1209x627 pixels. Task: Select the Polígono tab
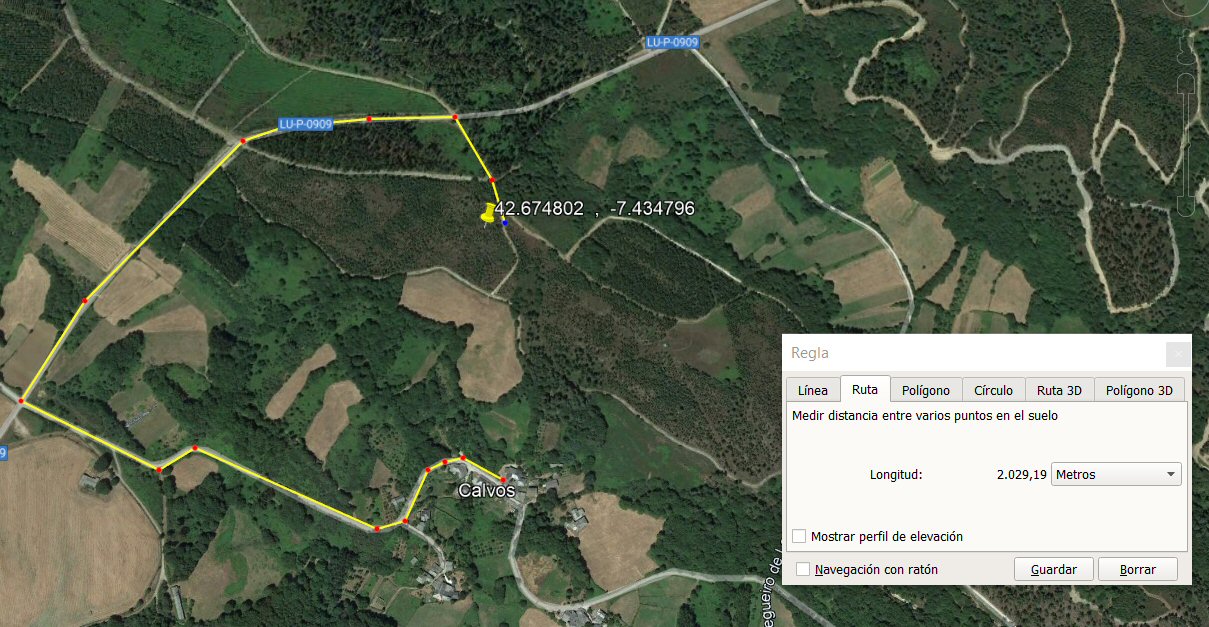pyautogui.click(x=926, y=390)
